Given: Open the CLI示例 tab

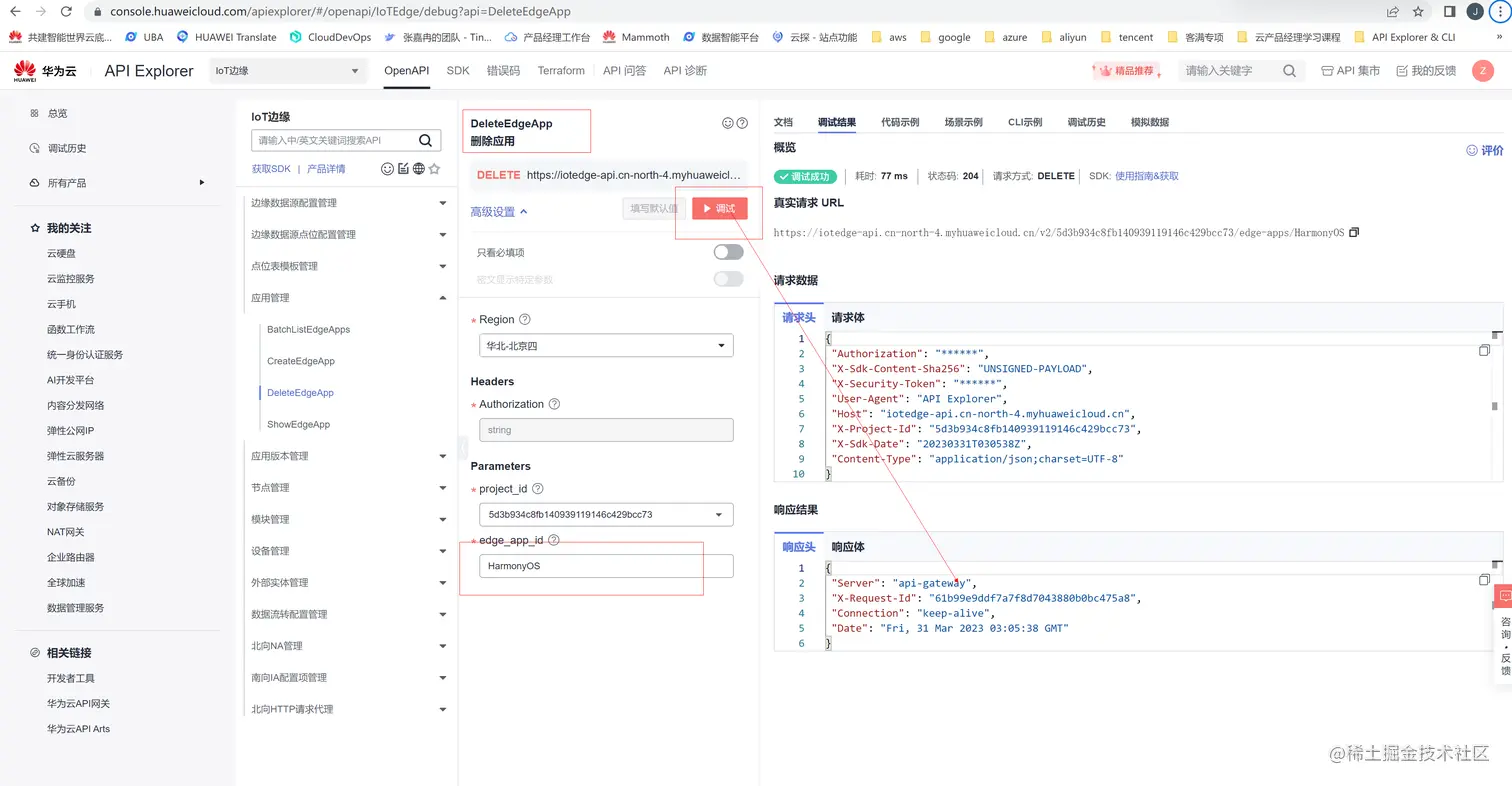Looking at the screenshot, I should point(1025,122).
